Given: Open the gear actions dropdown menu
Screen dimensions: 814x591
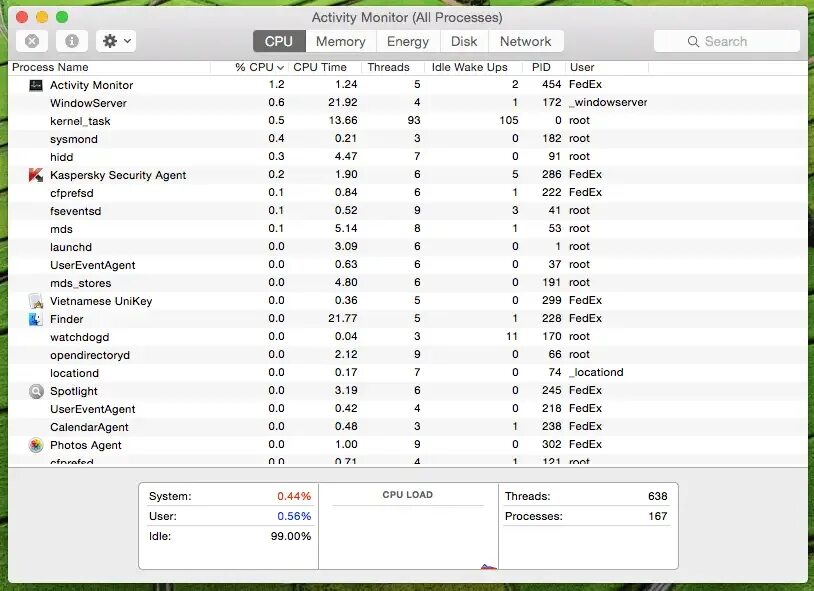Looking at the screenshot, I should [116, 41].
